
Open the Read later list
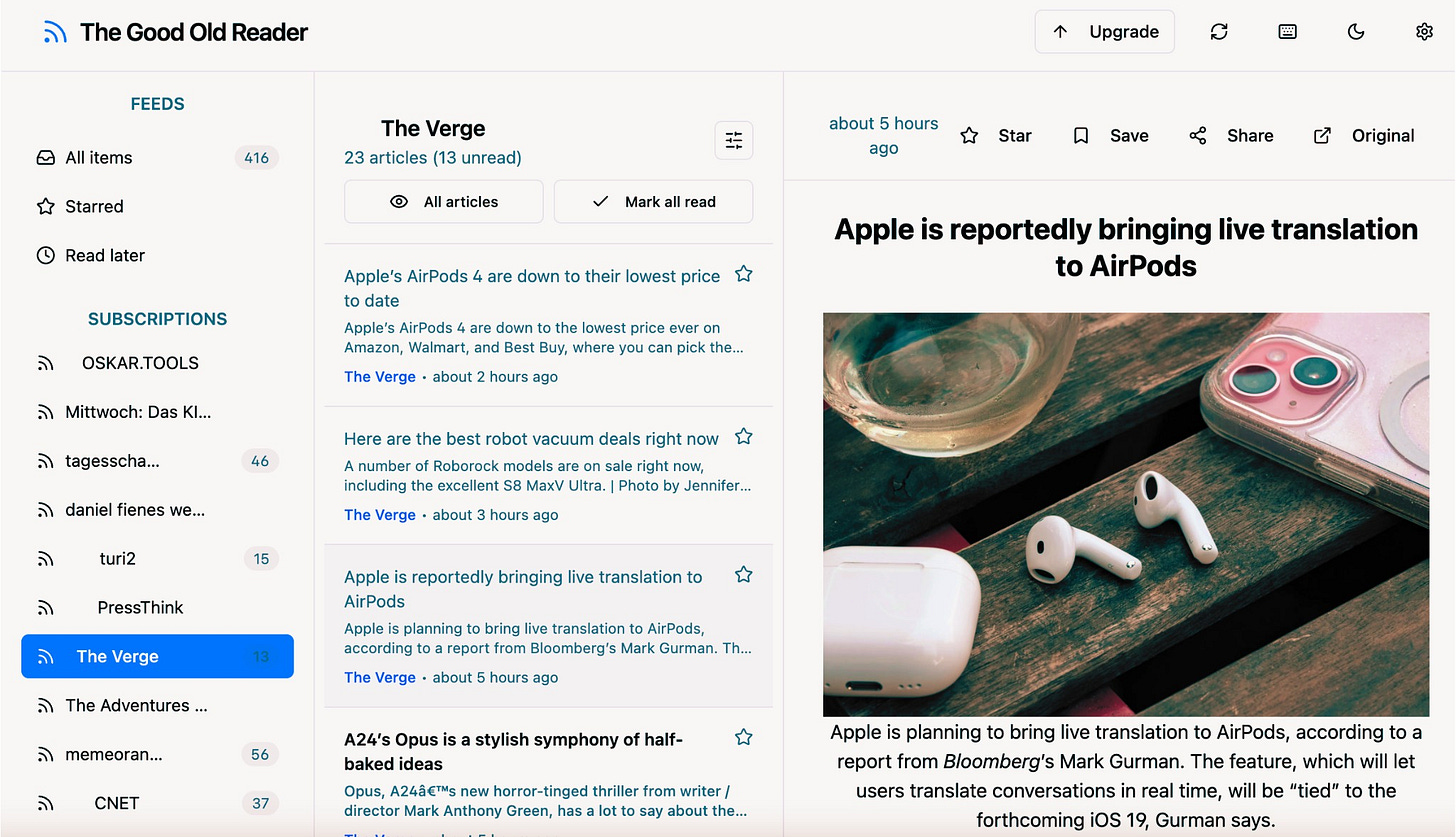click(157, 256)
